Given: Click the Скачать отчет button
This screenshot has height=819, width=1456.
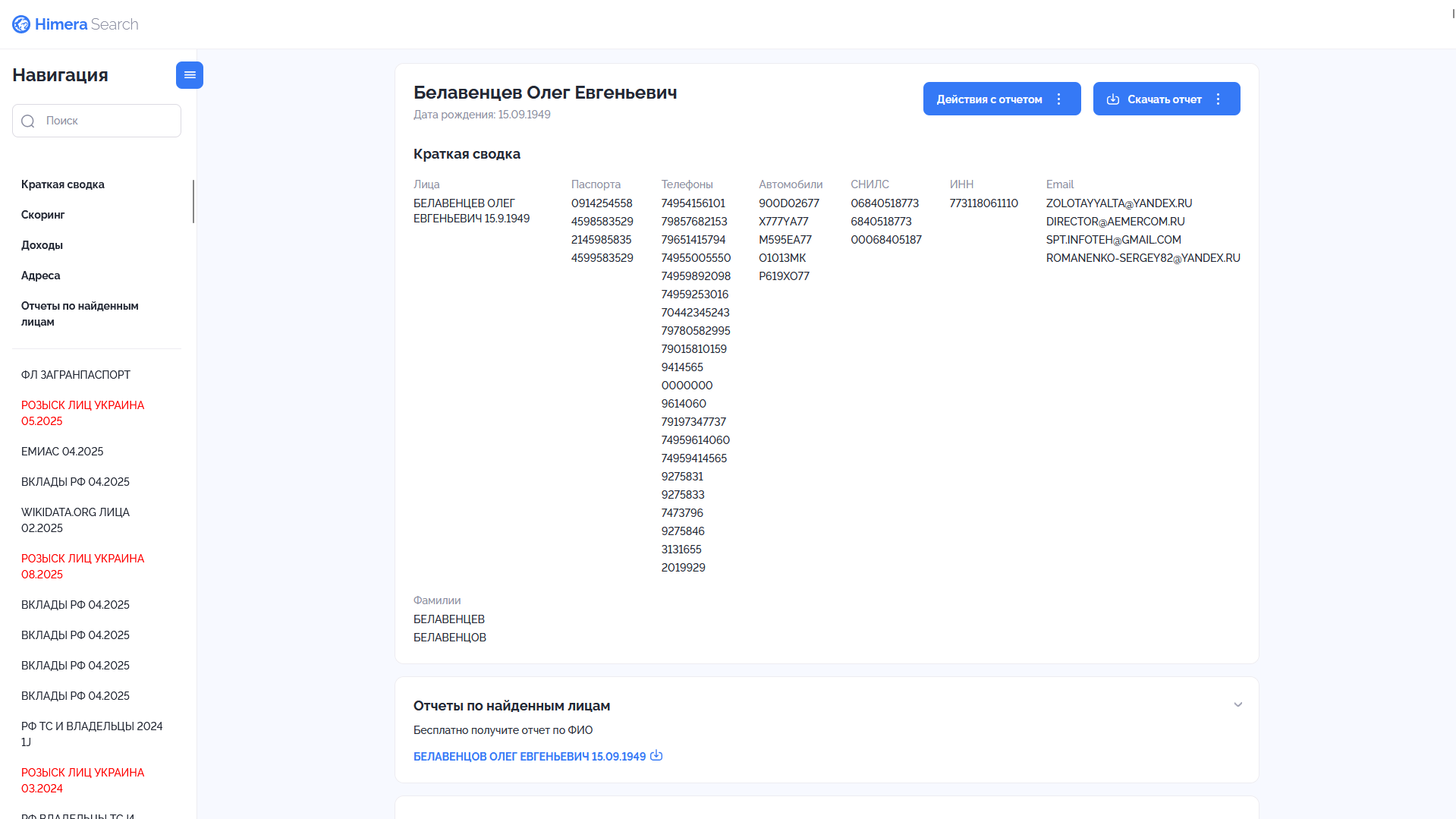Looking at the screenshot, I should pyautogui.click(x=1166, y=99).
